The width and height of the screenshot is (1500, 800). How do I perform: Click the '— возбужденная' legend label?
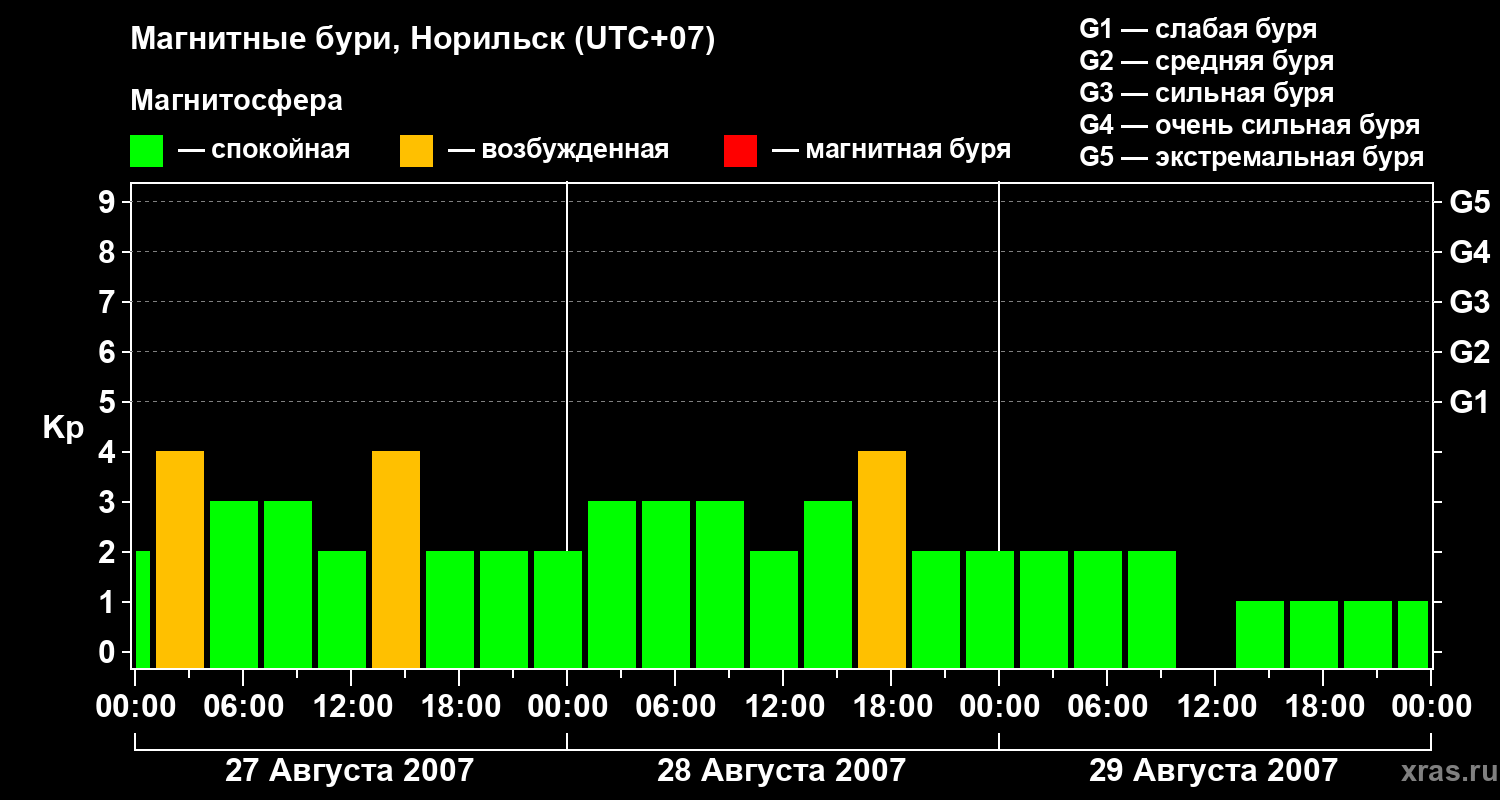[x=558, y=150]
